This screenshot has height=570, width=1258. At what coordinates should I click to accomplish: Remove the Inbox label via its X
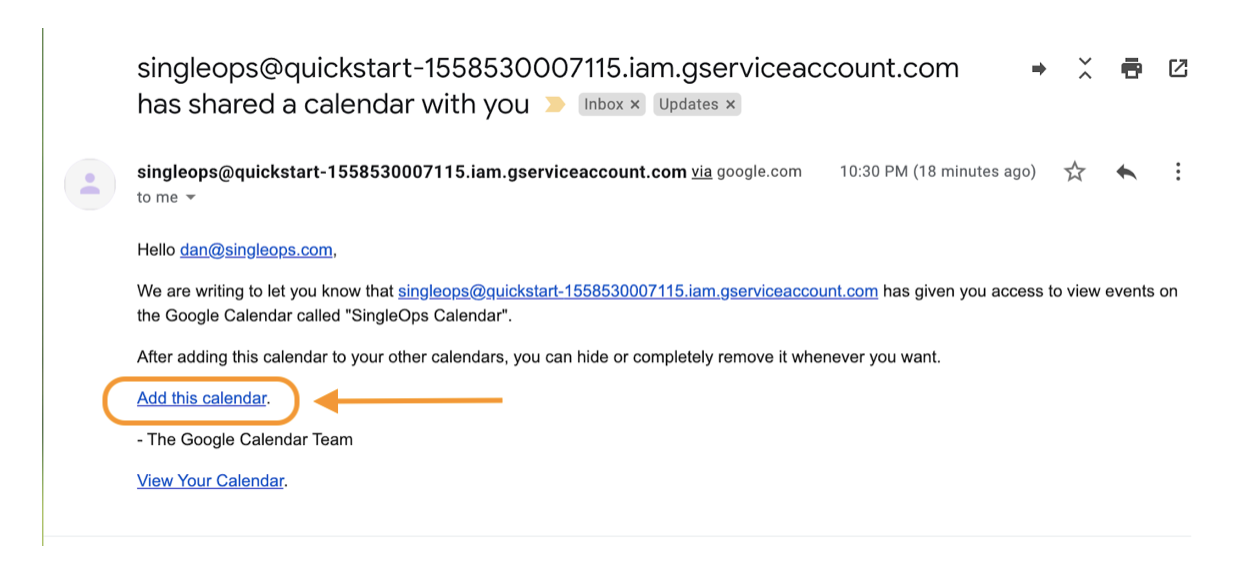pos(635,105)
